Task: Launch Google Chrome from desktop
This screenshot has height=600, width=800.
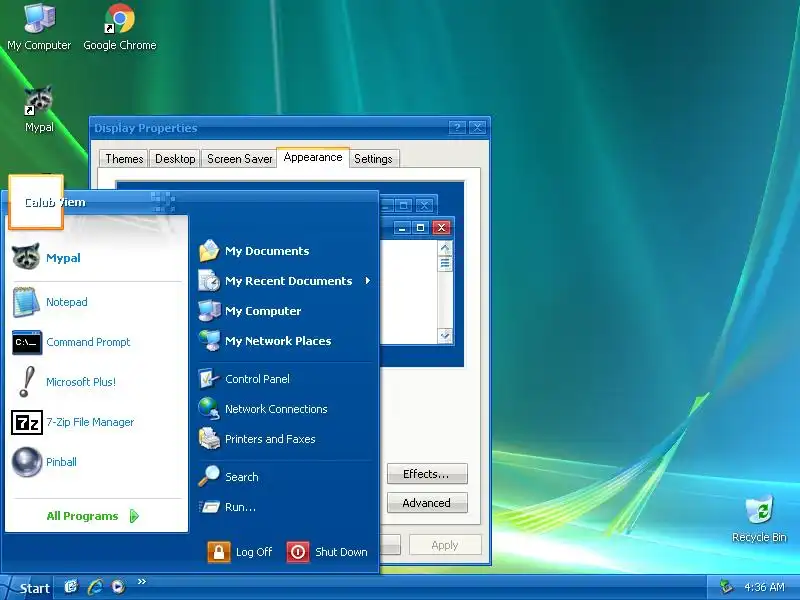Action: click(120, 27)
